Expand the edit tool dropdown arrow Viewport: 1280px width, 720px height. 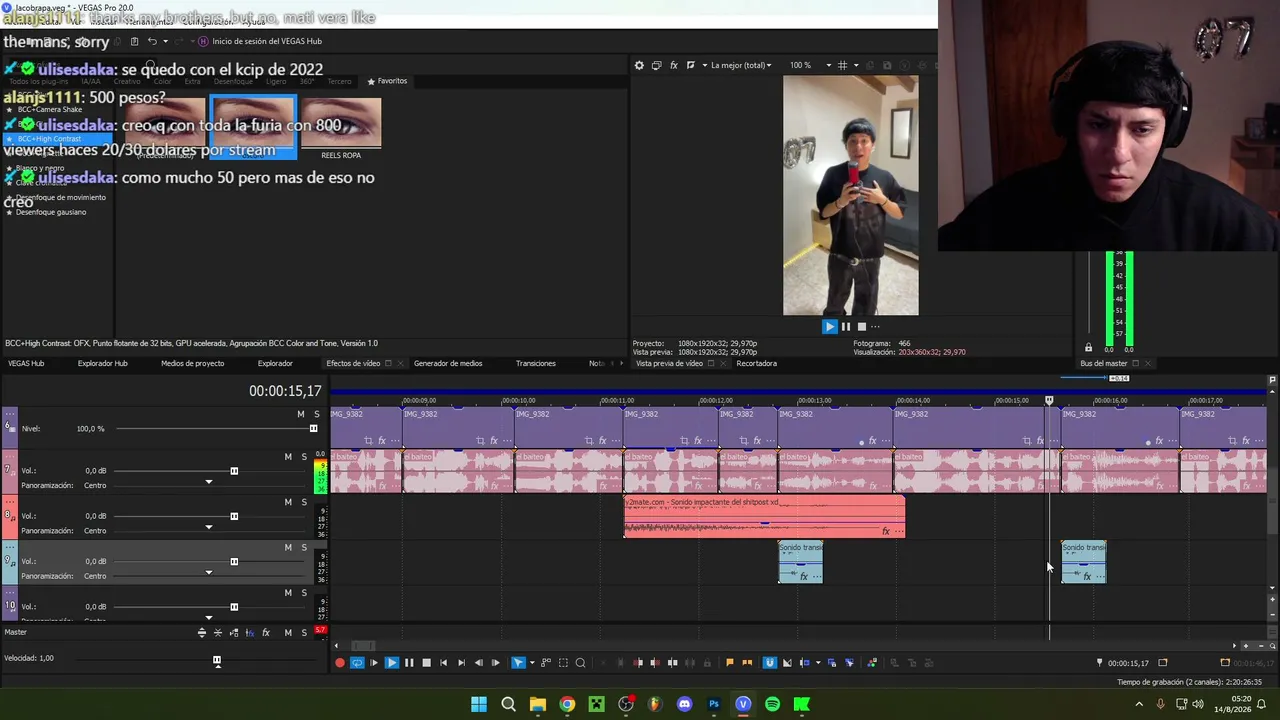click(x=531, y=662)
